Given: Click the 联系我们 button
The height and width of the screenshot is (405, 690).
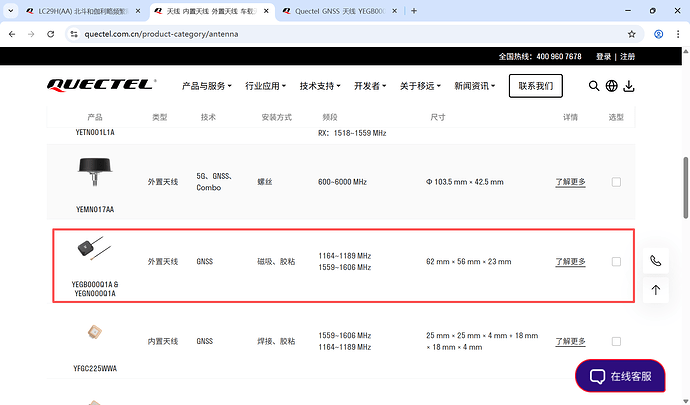Looking at the screenshot, I should [x=536, y=86].
